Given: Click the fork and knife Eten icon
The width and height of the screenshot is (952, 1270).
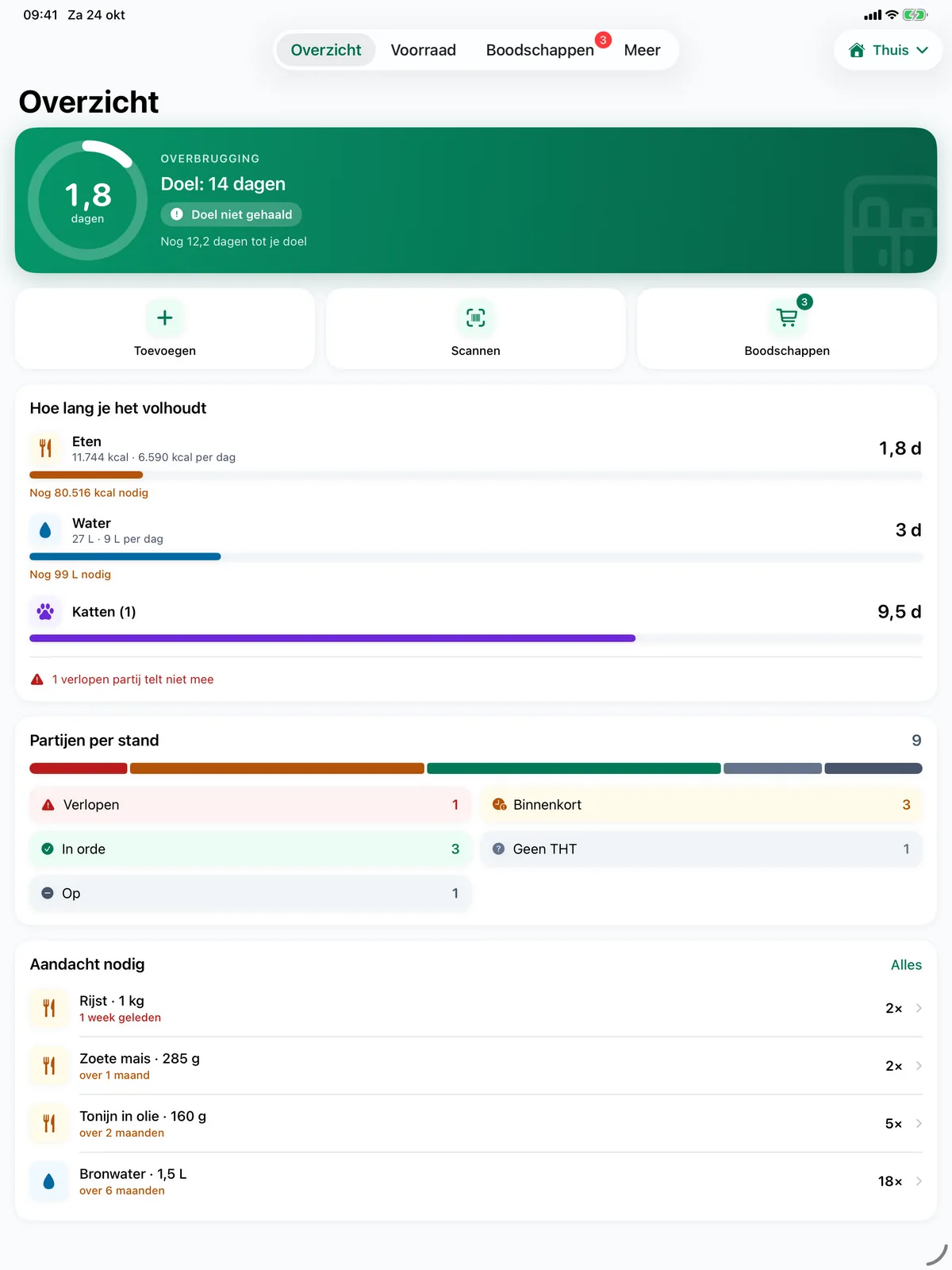Looking at the screenshot, I should [x=45, y=448].
